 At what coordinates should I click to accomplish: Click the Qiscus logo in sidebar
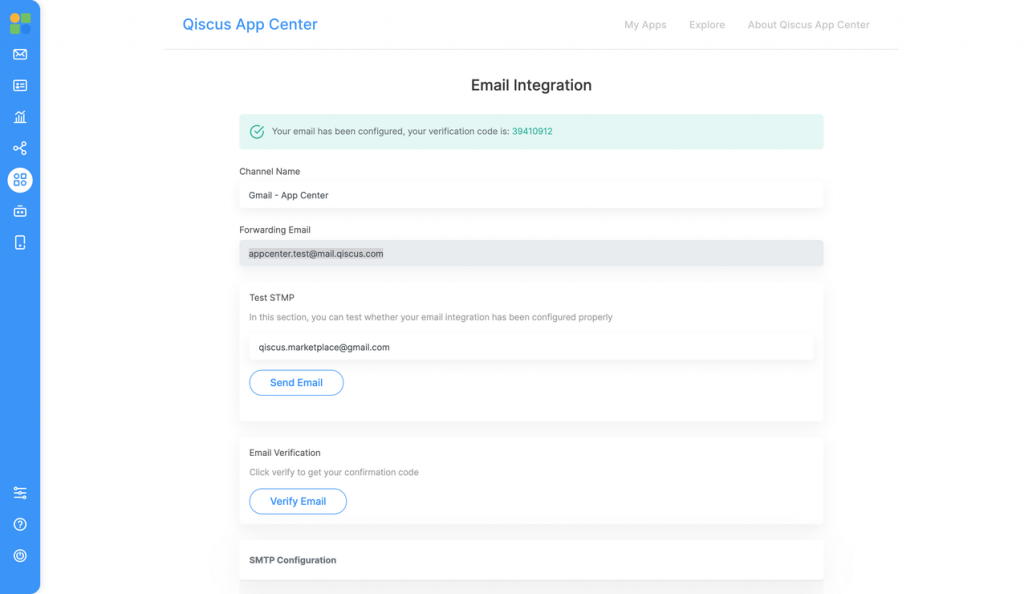(x=20, y=23)
